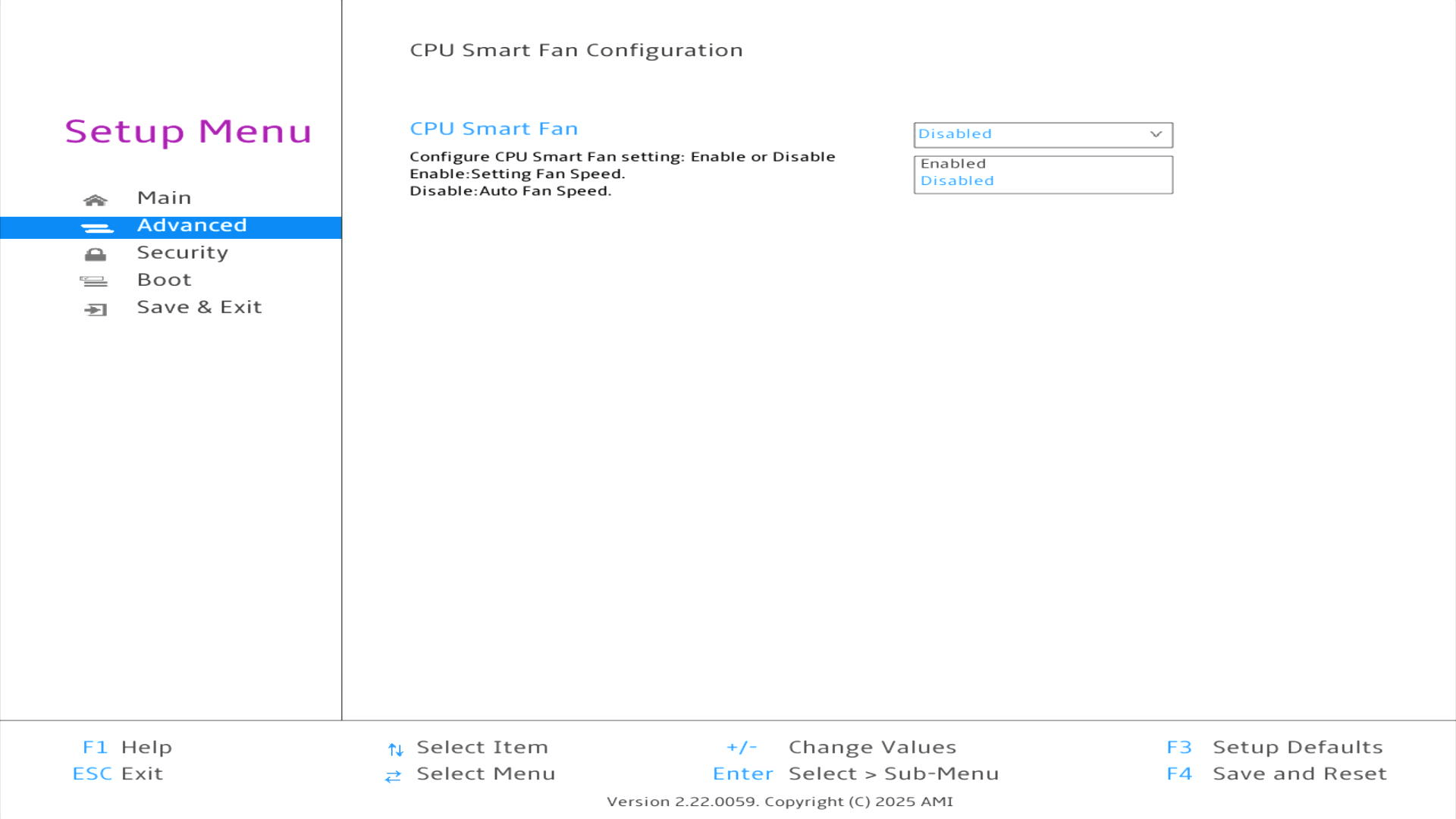This screenshot has width=1456, height=819.
Task: Choose Enabled in the dropdown list
Action: coord(953,164)
